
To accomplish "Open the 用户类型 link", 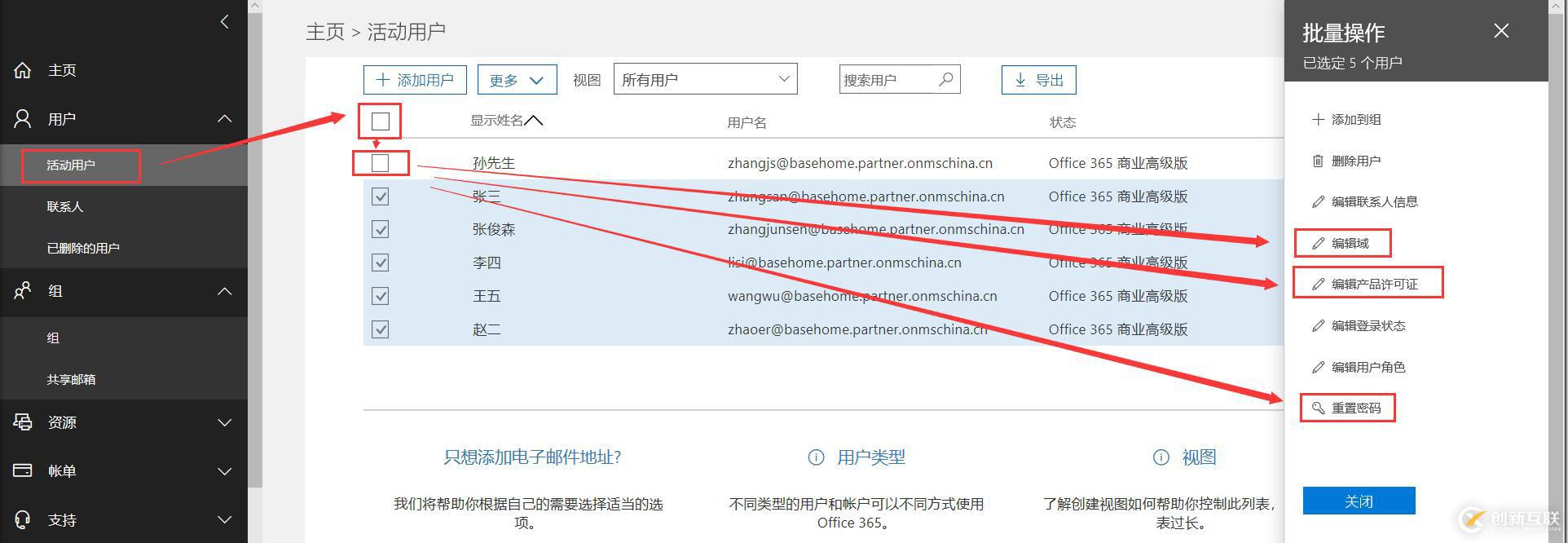I will click(871, 457).
